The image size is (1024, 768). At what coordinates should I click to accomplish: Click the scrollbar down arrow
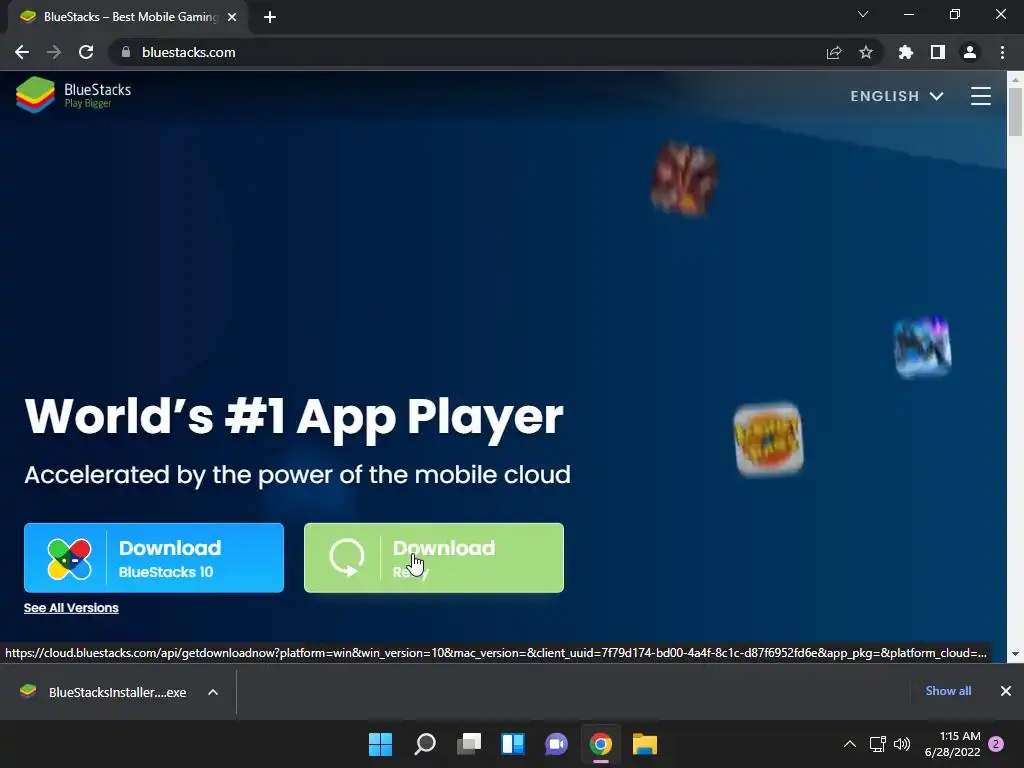pyautogui.click(x=1015, y=654)
